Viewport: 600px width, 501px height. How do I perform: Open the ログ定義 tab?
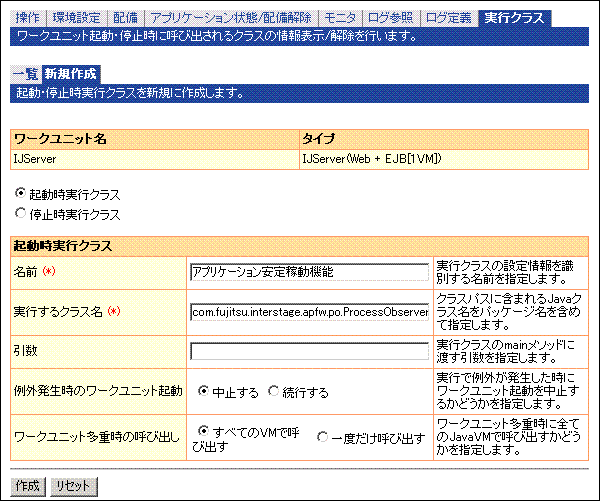[449, 18]
